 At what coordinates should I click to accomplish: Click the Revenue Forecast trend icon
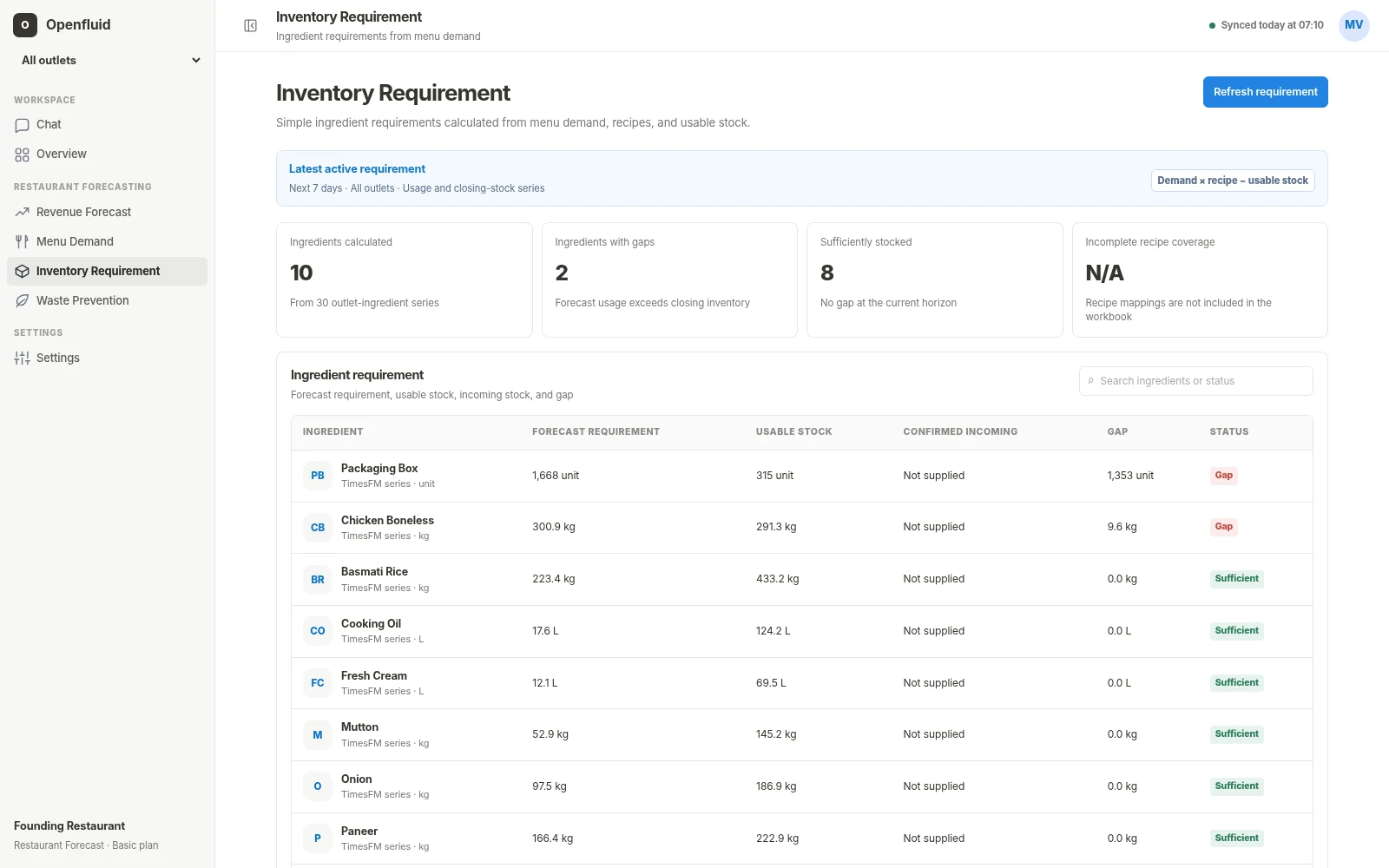[23, 213]
